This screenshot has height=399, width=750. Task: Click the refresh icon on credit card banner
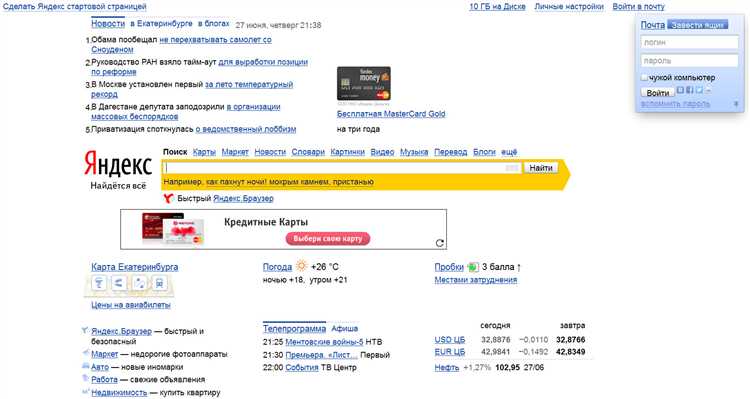coord(440,243)
